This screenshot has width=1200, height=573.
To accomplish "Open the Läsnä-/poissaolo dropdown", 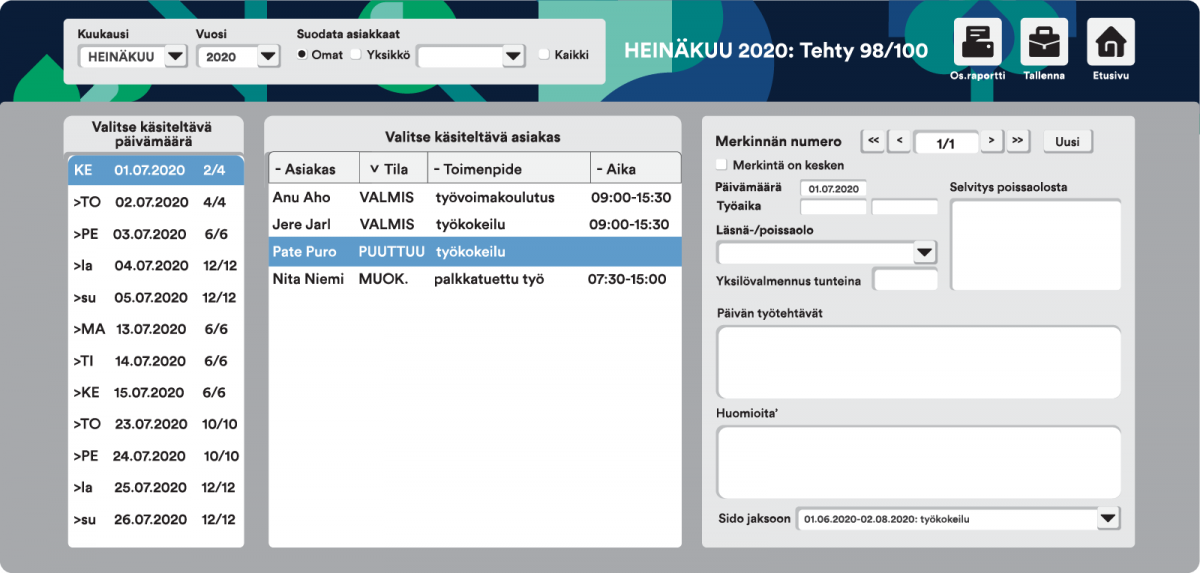I will (925, 253).
